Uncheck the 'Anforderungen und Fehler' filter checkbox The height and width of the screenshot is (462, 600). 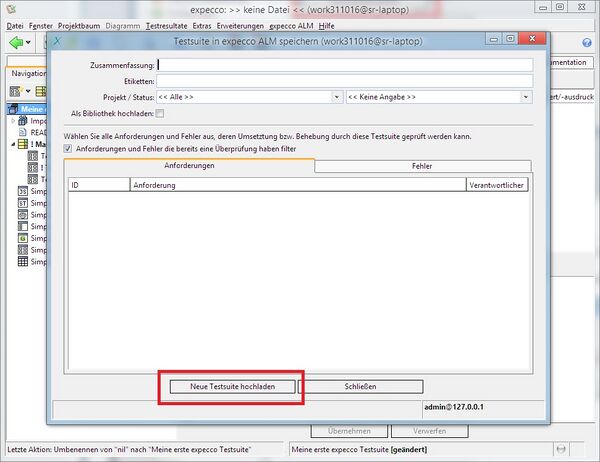tap(68, 148)
